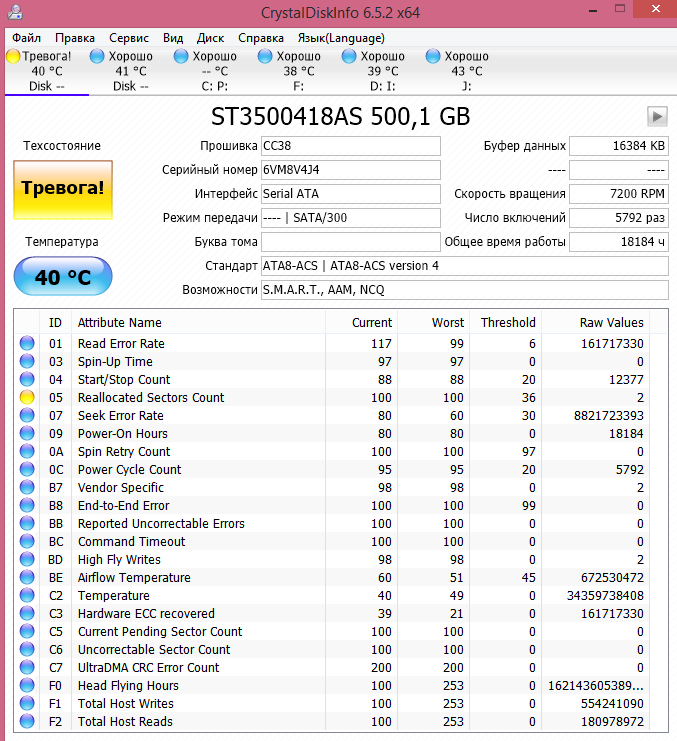Click status icon for UltraDMA CRC Error Count

point(27,667)
